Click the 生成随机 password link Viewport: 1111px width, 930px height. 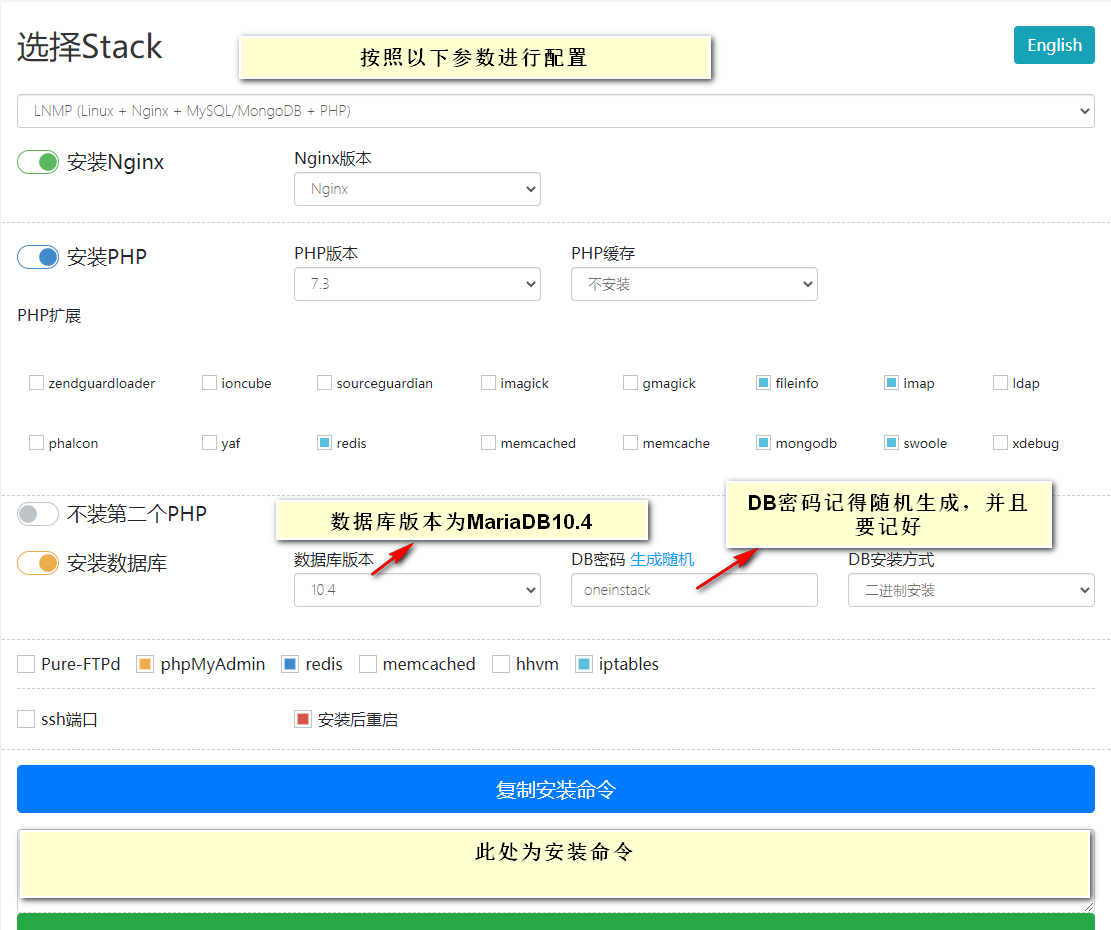click(662, 560)
